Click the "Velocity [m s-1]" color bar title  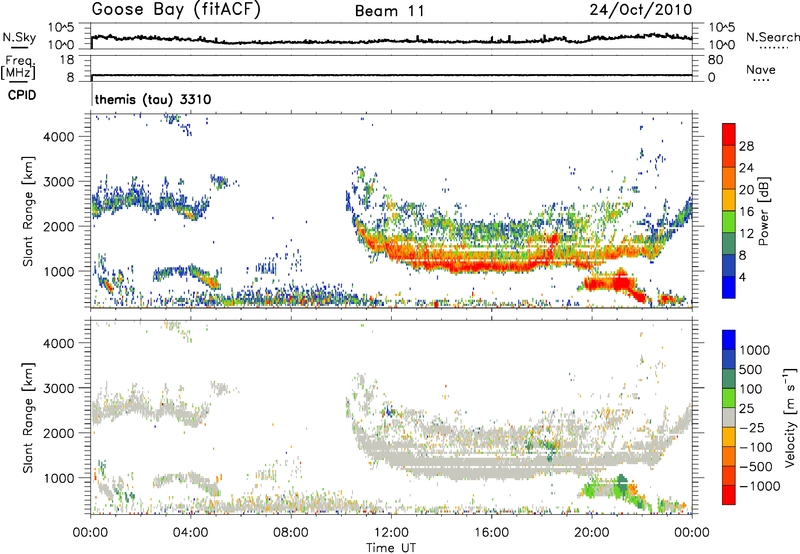click(x=790, y=417)
